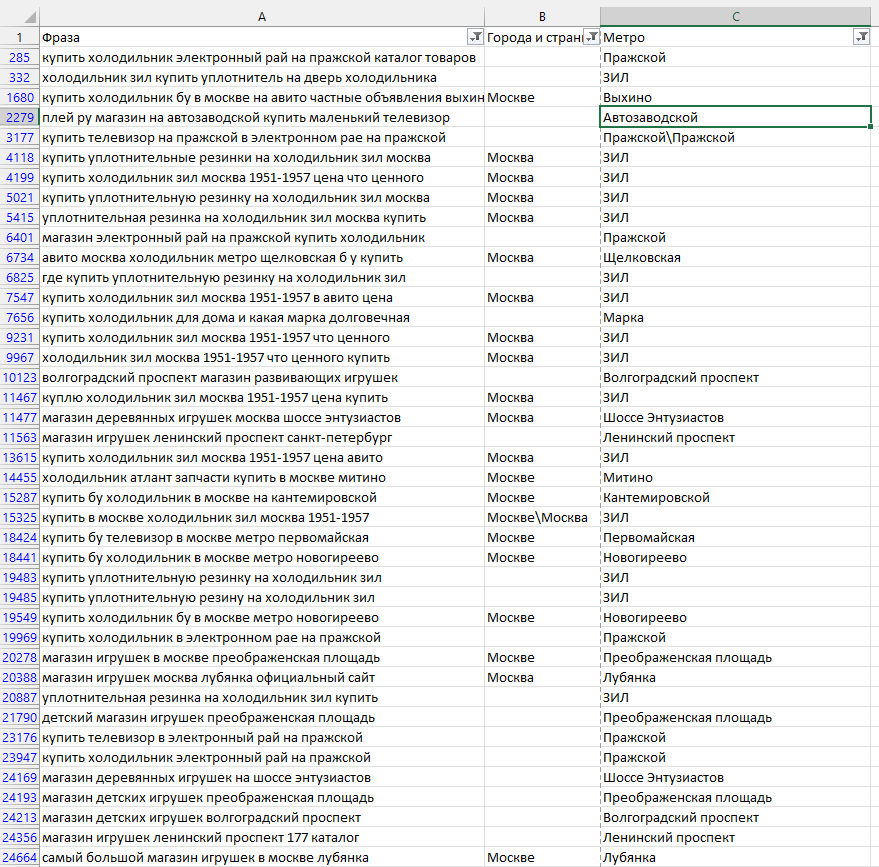Select row header 2279
The height and width of the screenshot is (867, 879).
[x=20, y=117]
